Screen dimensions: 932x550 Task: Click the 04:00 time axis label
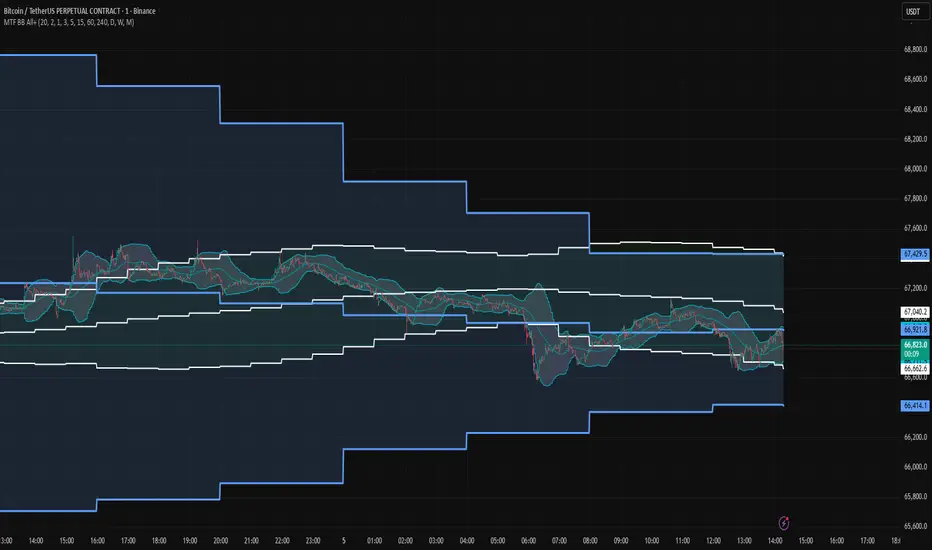[467, 541]
